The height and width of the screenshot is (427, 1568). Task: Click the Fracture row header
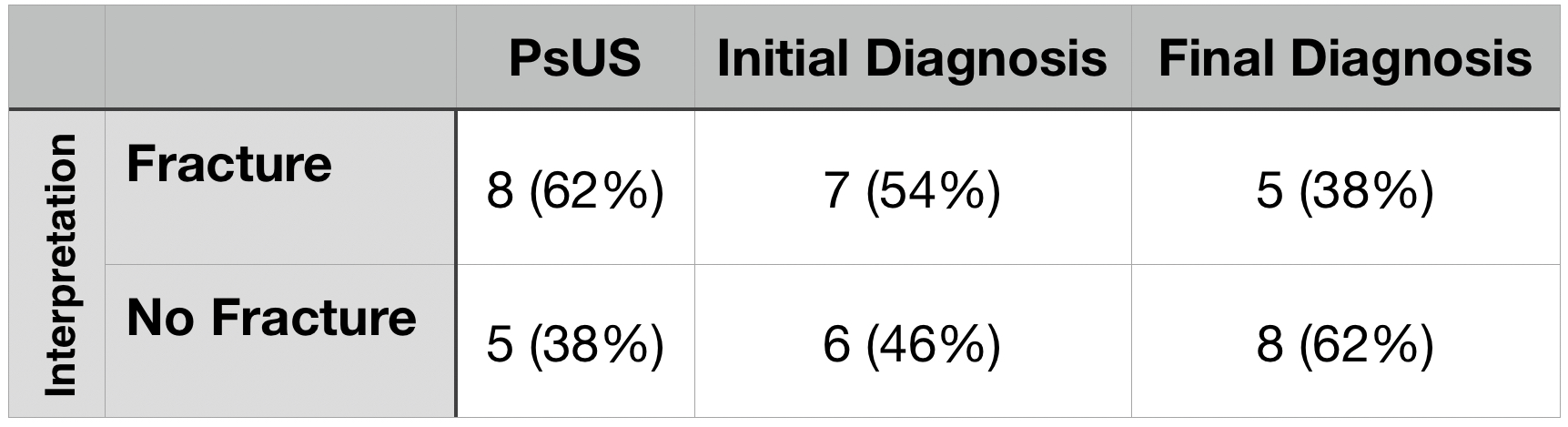280,188
